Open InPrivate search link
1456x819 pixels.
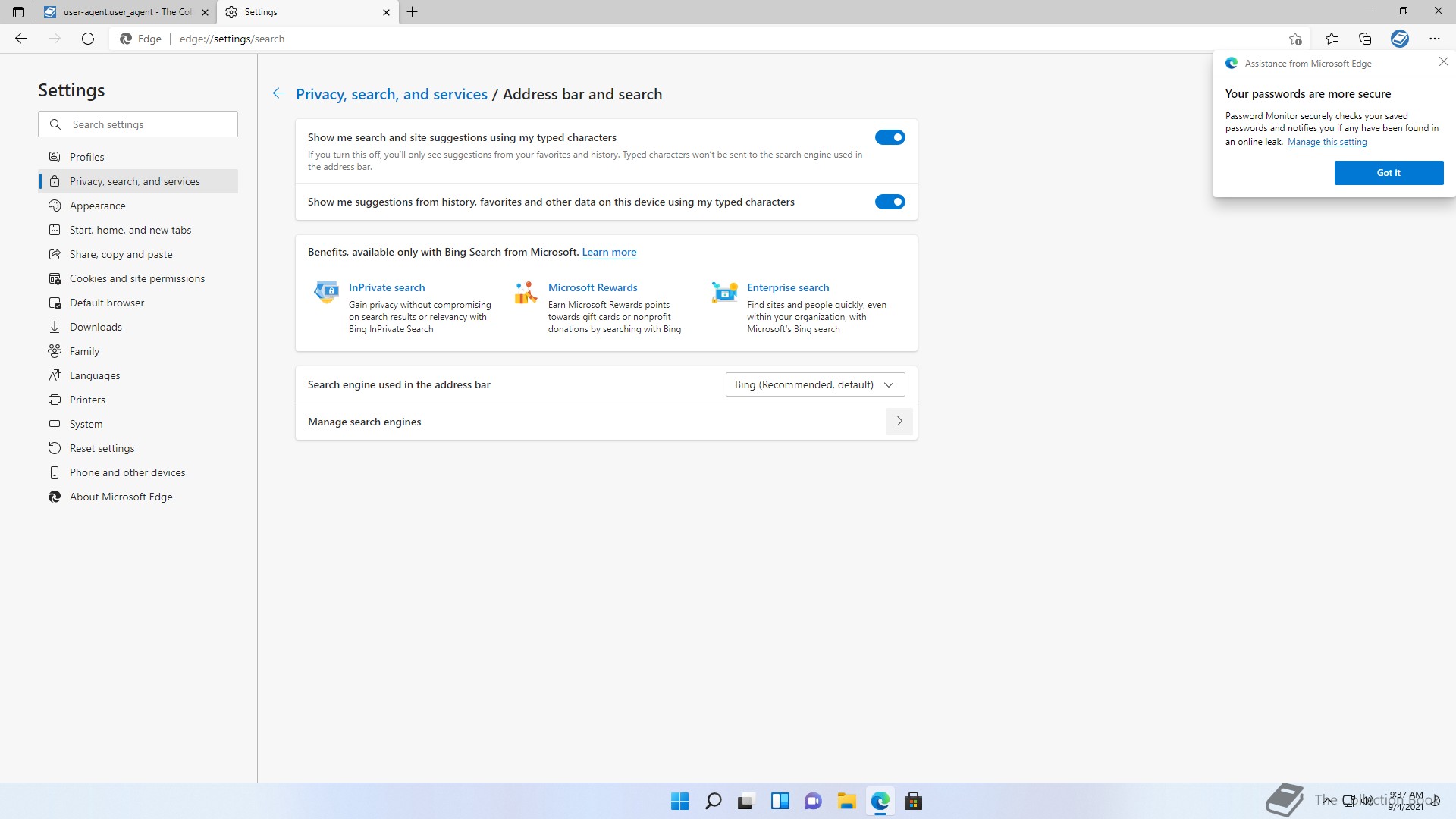point(387,287)
